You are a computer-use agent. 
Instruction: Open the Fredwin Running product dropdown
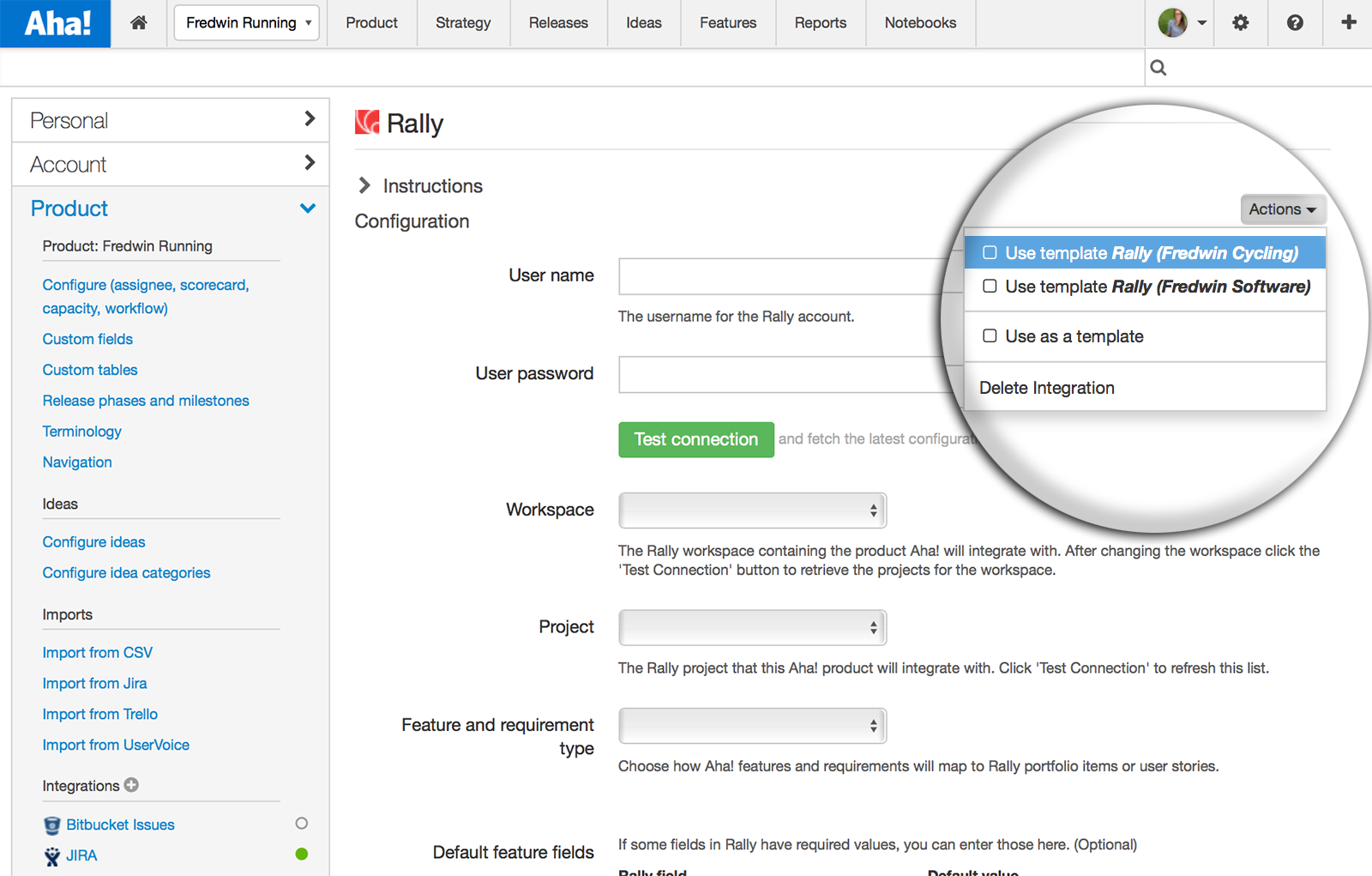tap(246, 22)
